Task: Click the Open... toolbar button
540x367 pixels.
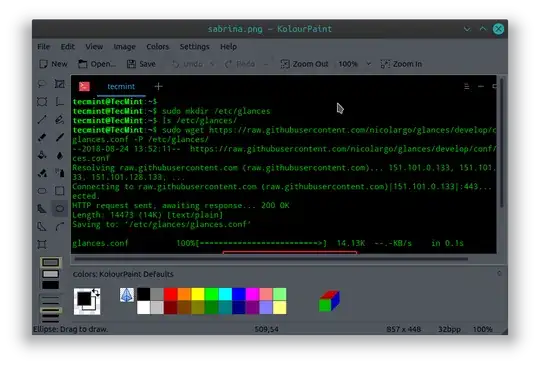Action: pyautogui.click(x=97, y=64)
